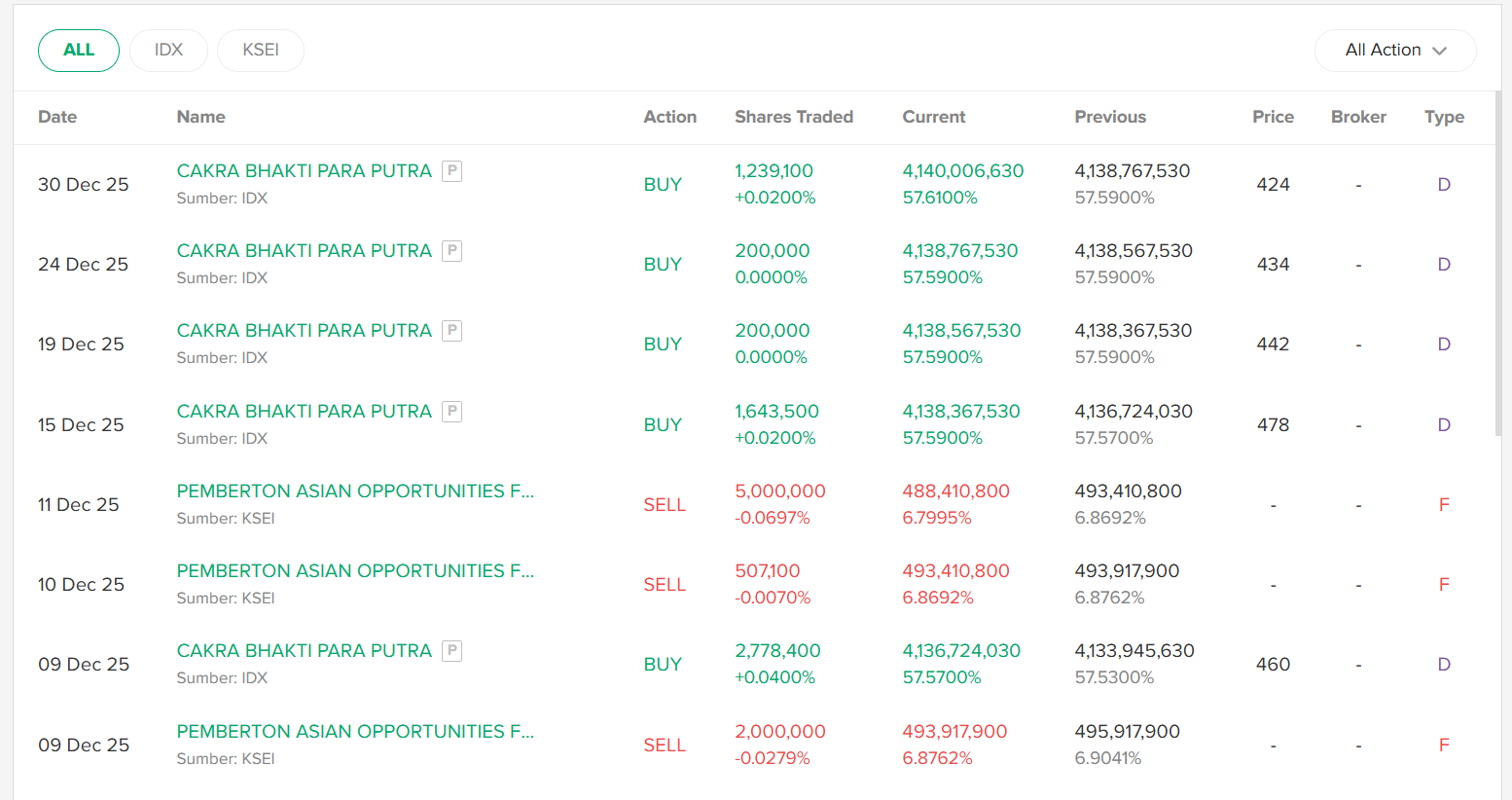Click type F in the 11 Dec 25 row

1444,505
